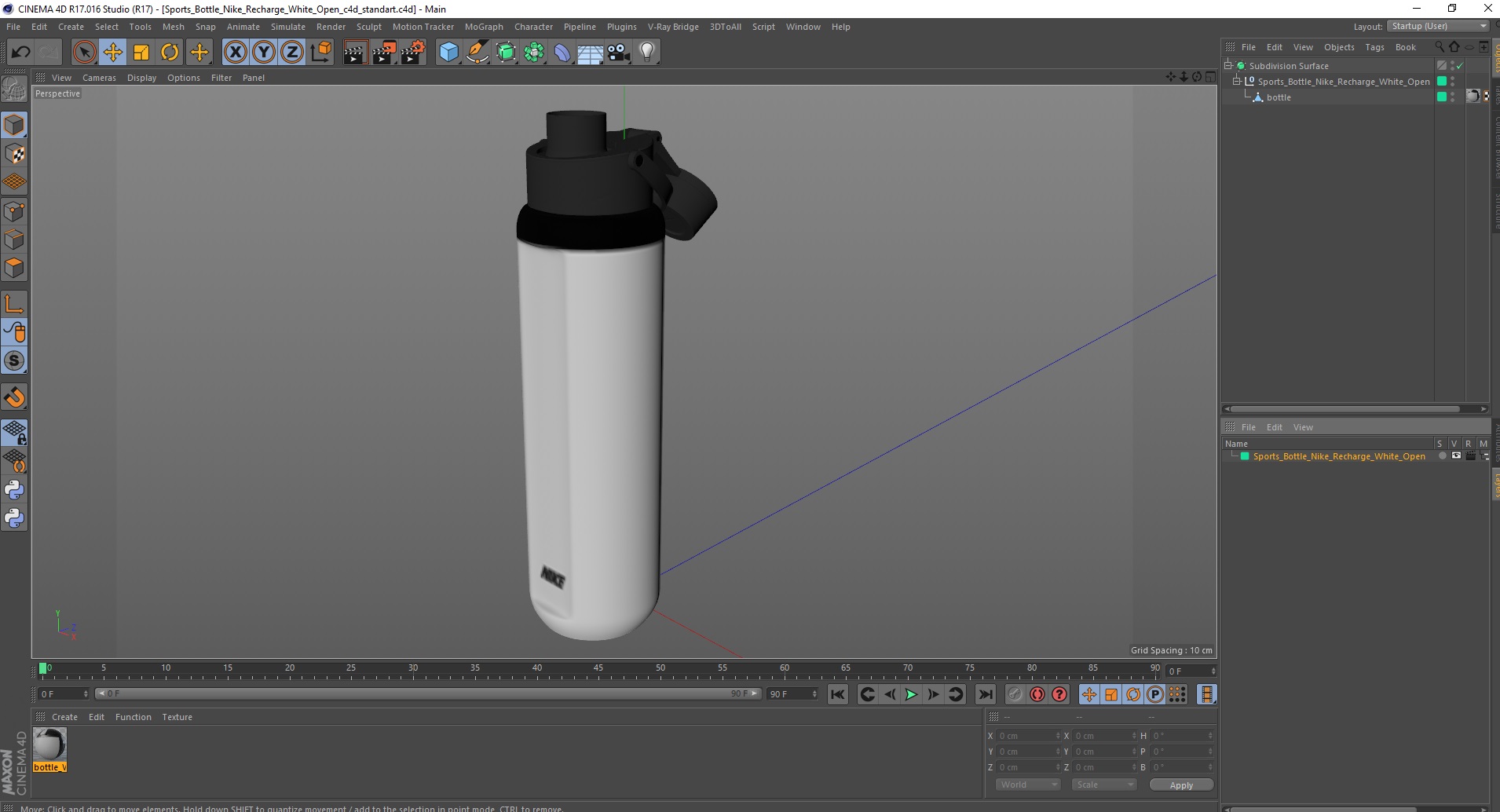The height and width of the screenshot is (812, 1500).
Task: Toggle X axis lock
Action: point(235,53)
